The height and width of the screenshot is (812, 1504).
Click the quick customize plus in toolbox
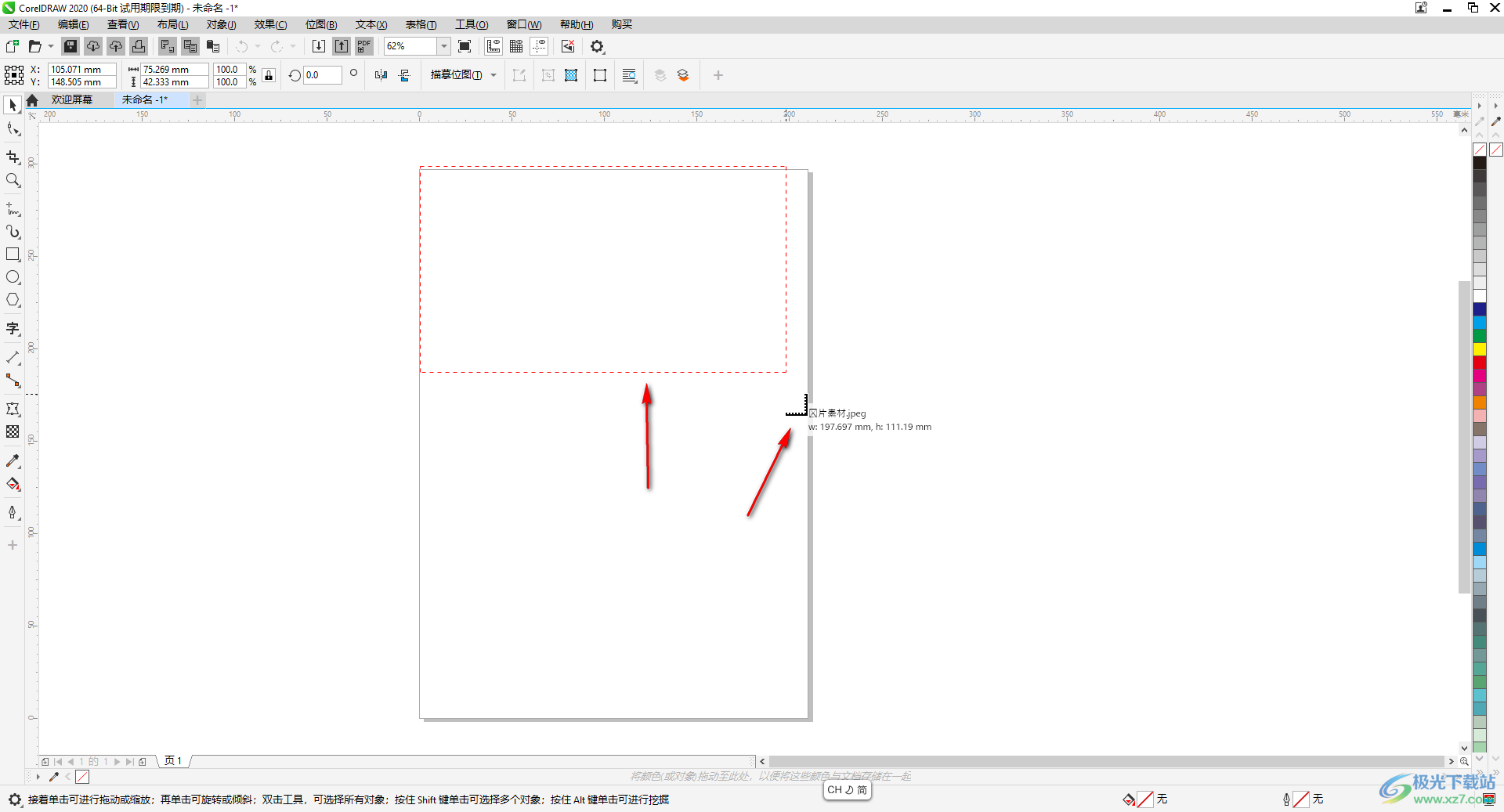13,544
